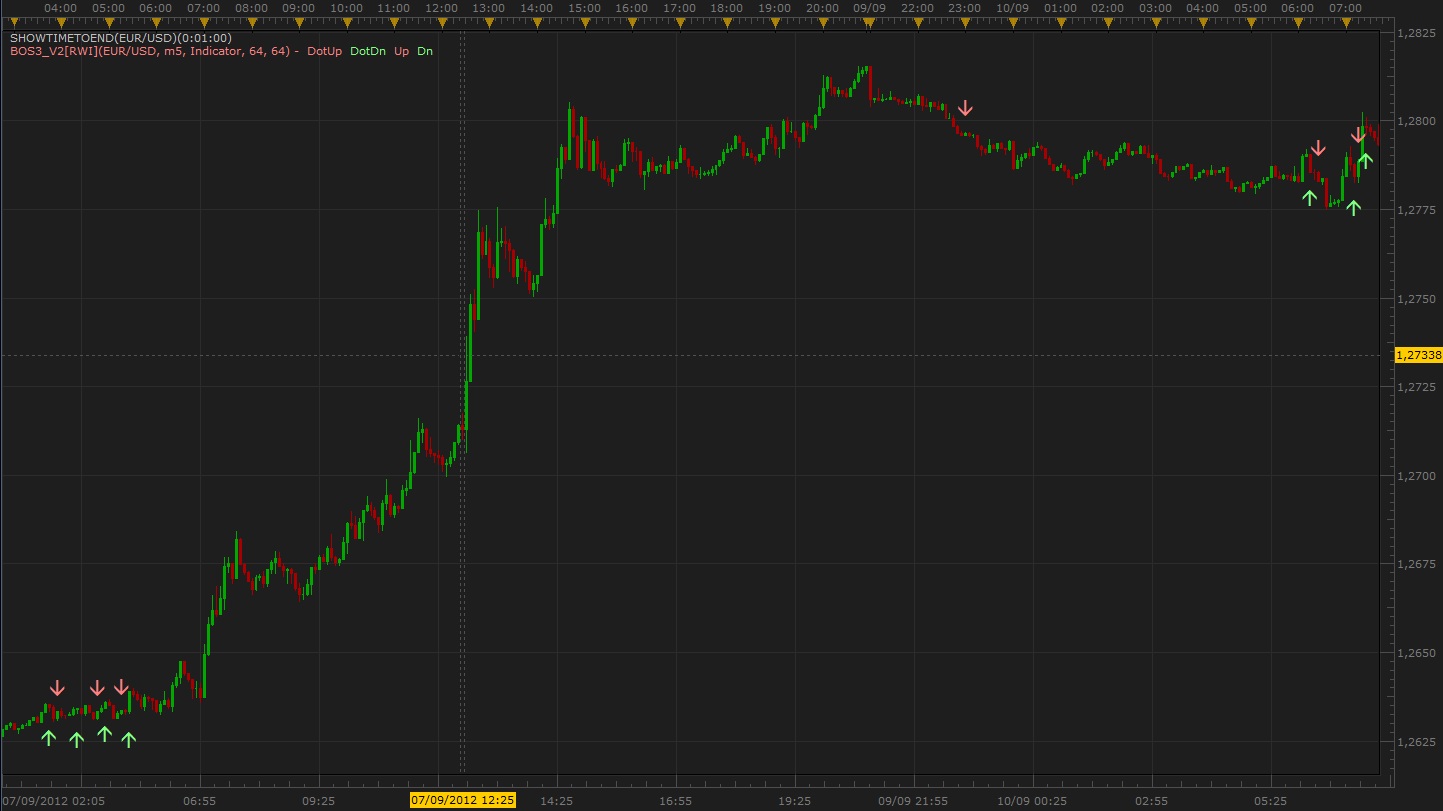This screenshot has width=1443, height=811.
Task: Click the pink down arrow signal near 23:00
Action: click(x=965, y=108)
